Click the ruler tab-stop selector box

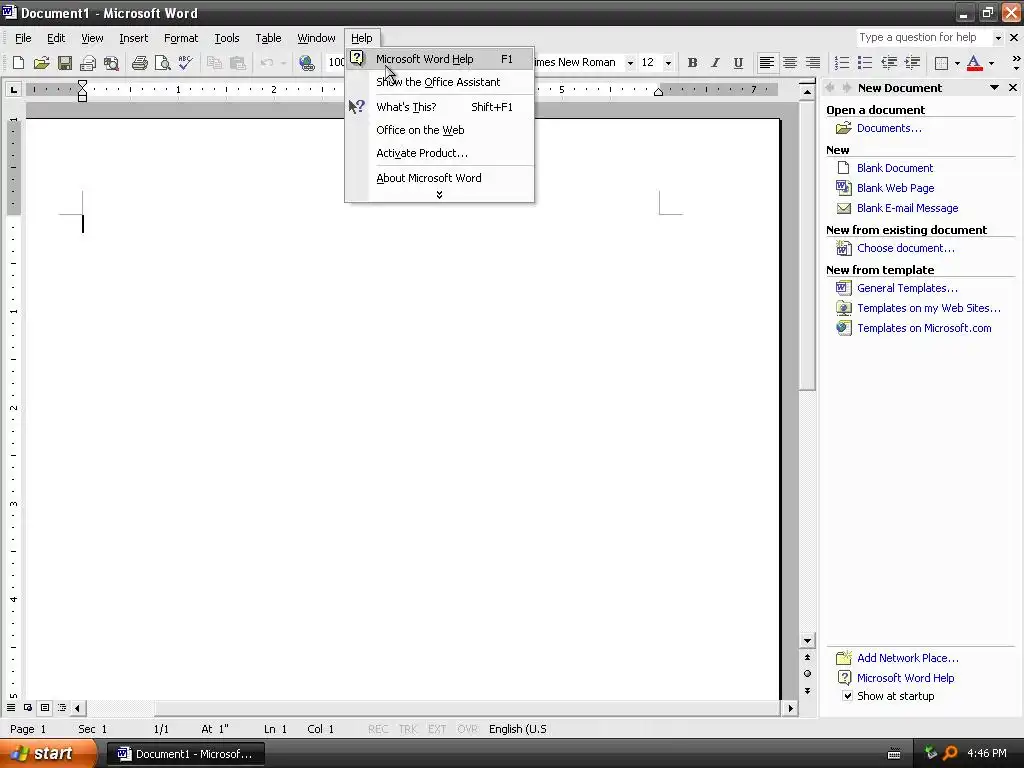point(13,89)
